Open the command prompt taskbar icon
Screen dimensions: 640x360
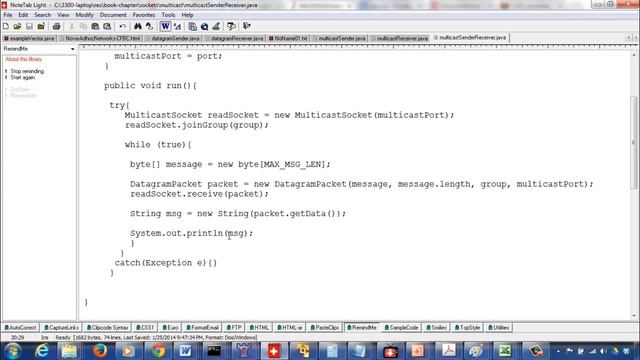(214, 351)
